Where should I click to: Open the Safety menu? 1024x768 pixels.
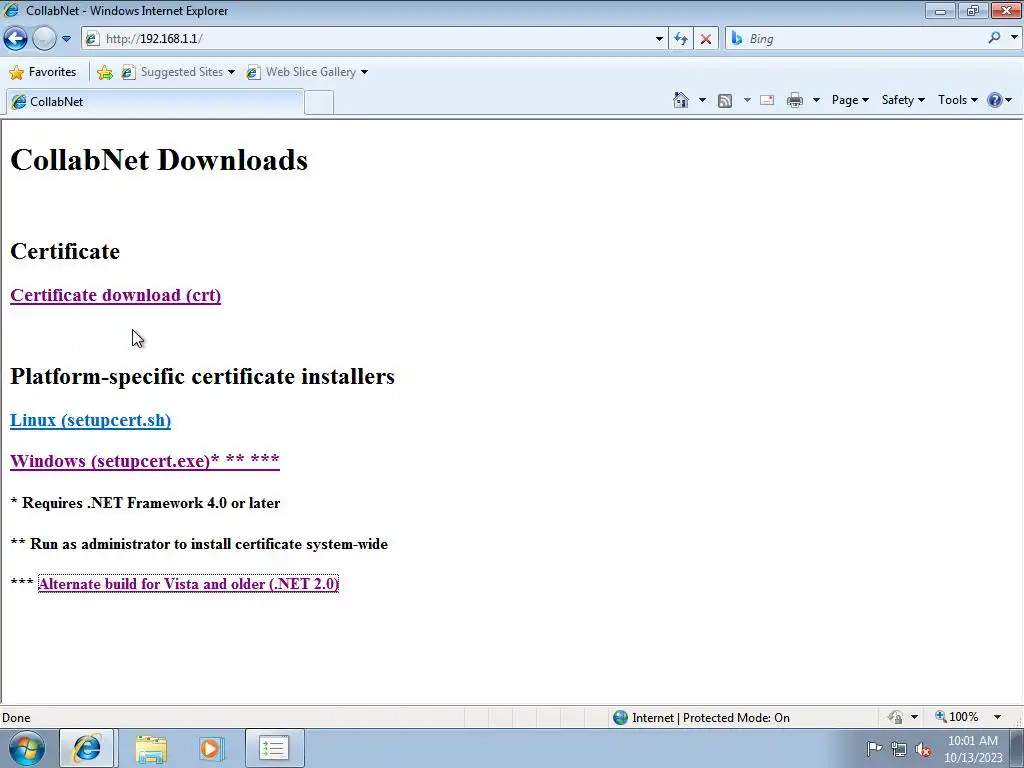click(x=903, y=100)
